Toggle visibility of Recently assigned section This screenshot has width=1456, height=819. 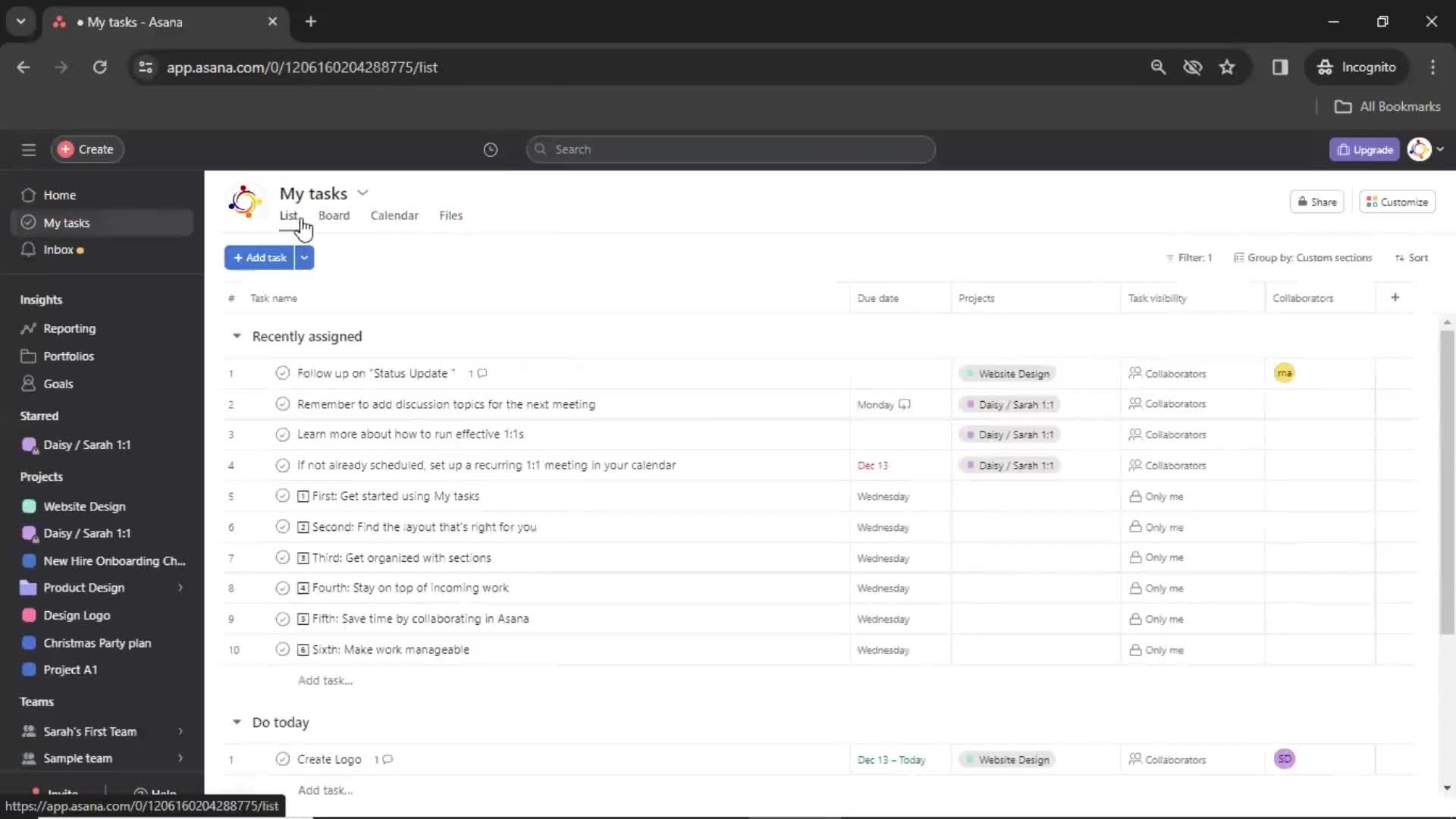[x=236, y=335]
